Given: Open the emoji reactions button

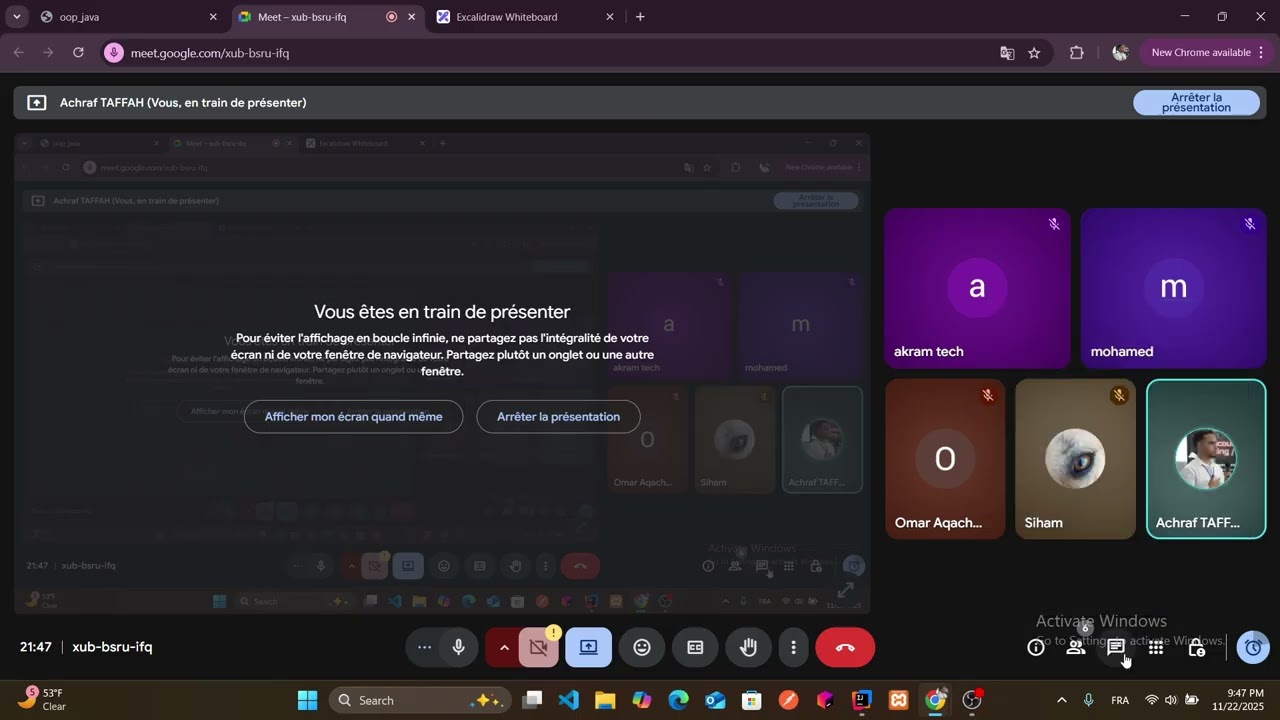Looking at the screenshot, I should tap(642, 647).
